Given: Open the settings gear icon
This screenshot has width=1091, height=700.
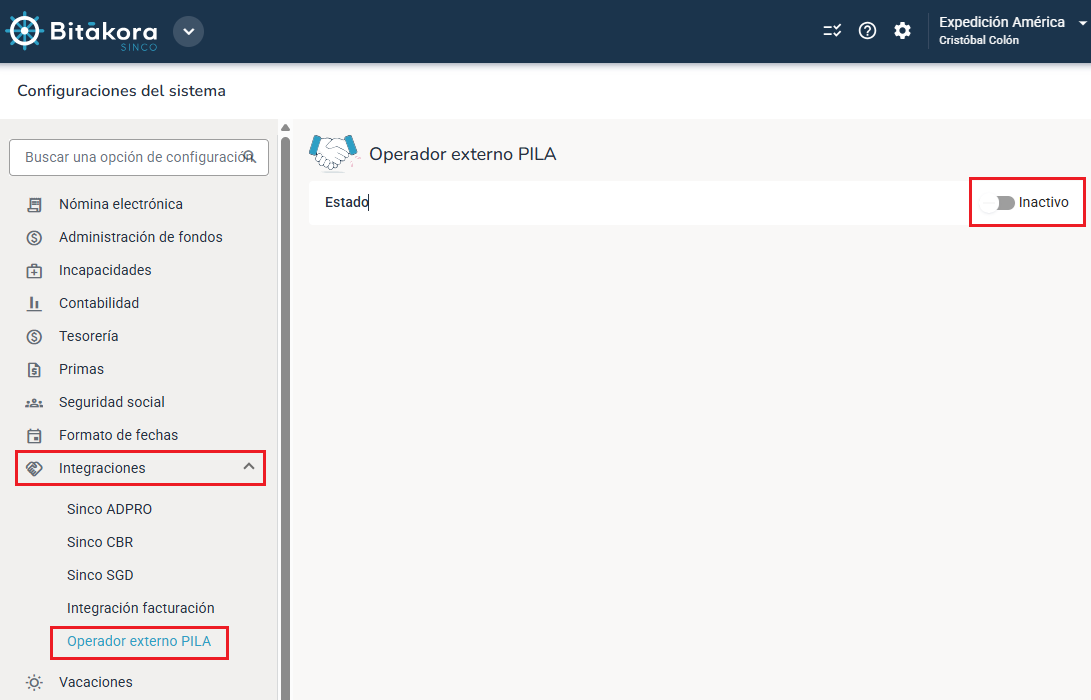Looking at the screenshot, I should [x=902, y=31].
